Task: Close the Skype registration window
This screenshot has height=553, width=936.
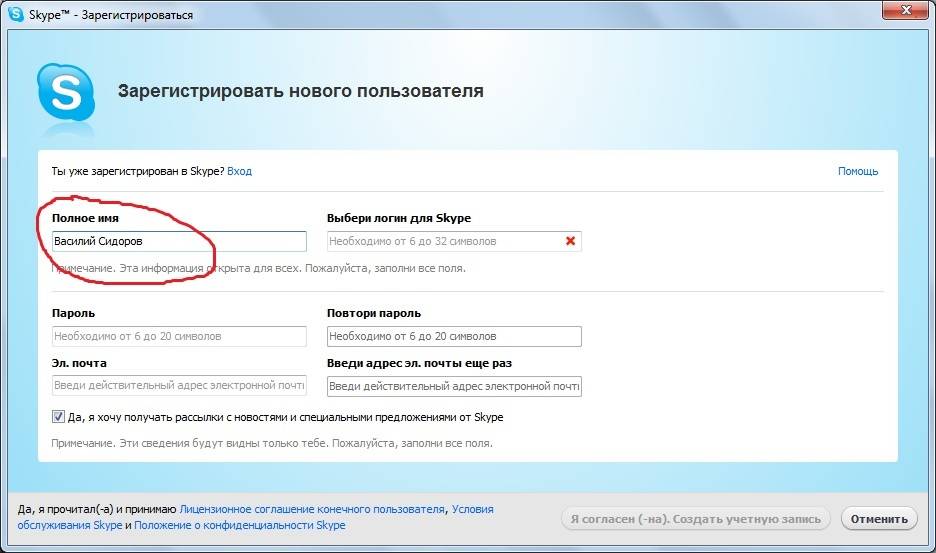Action: coord(905,10)
